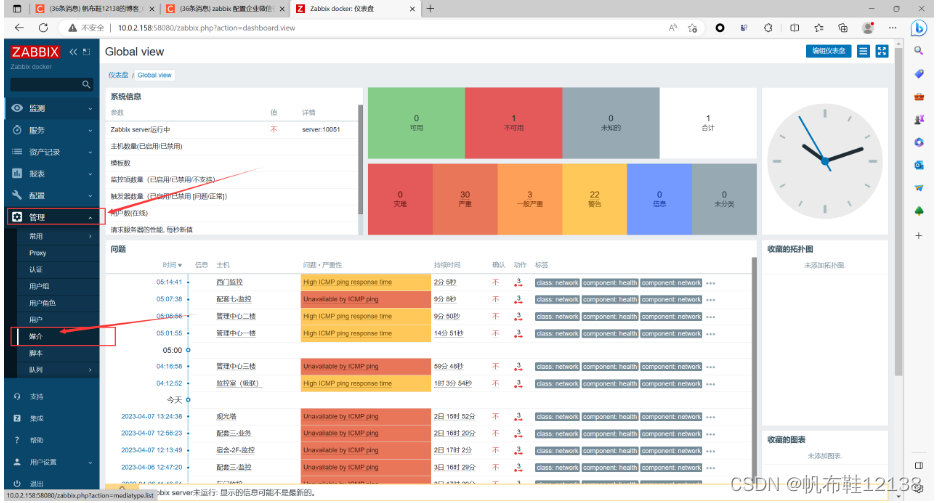
Task: Collapse sidebar with double-chevron icon
Action: (73, 52)
